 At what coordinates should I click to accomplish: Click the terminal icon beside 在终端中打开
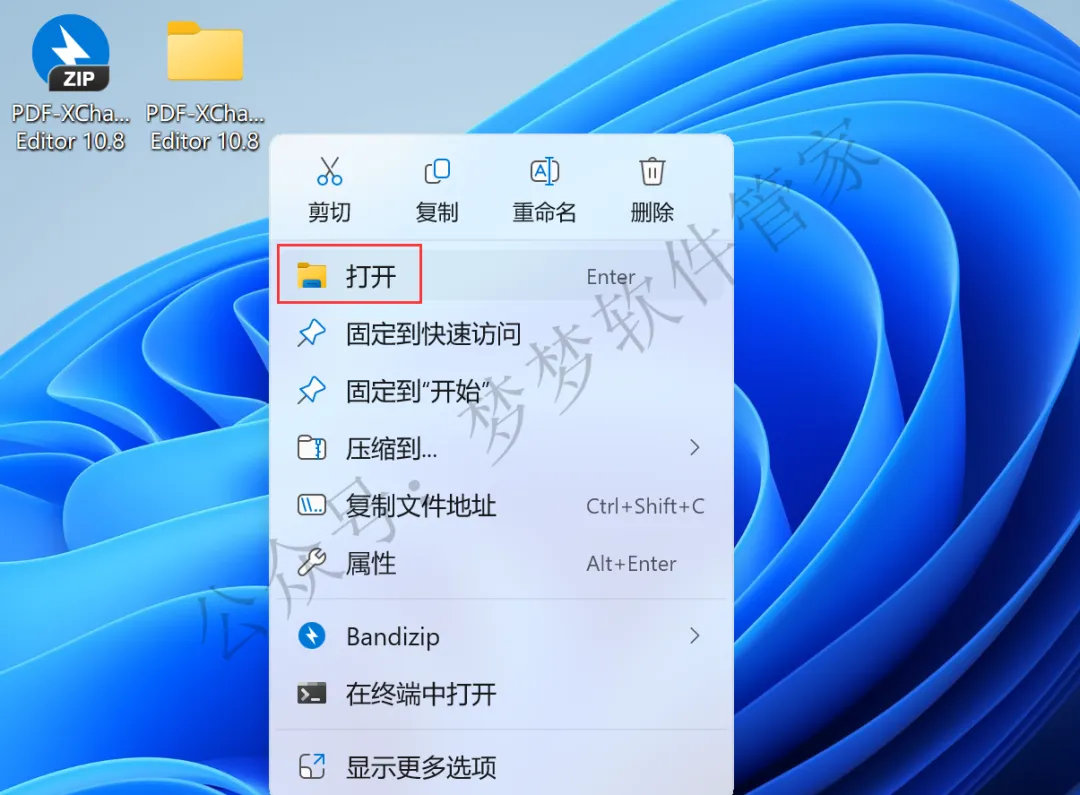[311, 694]
